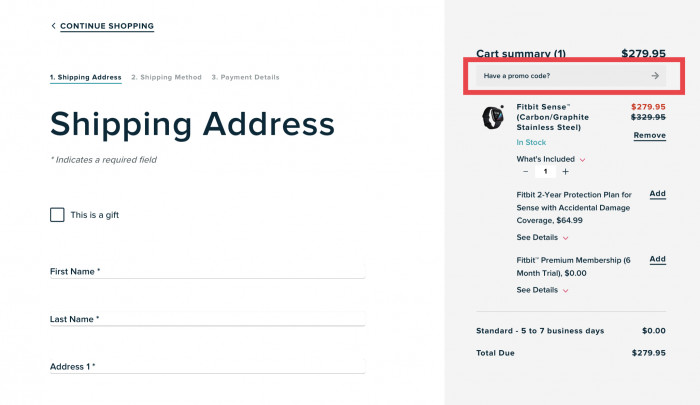Select the 2. Shipping Method step tab
700x405 pixels.
coord(167,77)
